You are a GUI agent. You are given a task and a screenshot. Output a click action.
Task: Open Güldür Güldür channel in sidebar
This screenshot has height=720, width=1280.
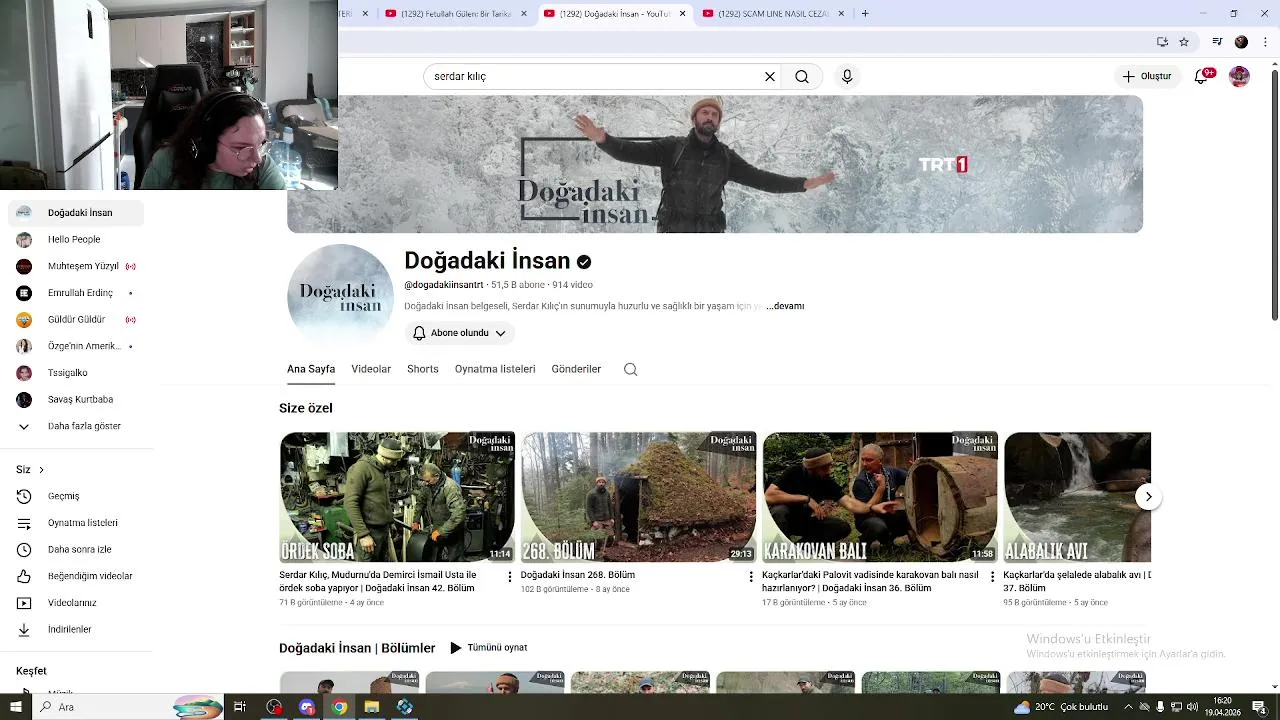[76, 319]
